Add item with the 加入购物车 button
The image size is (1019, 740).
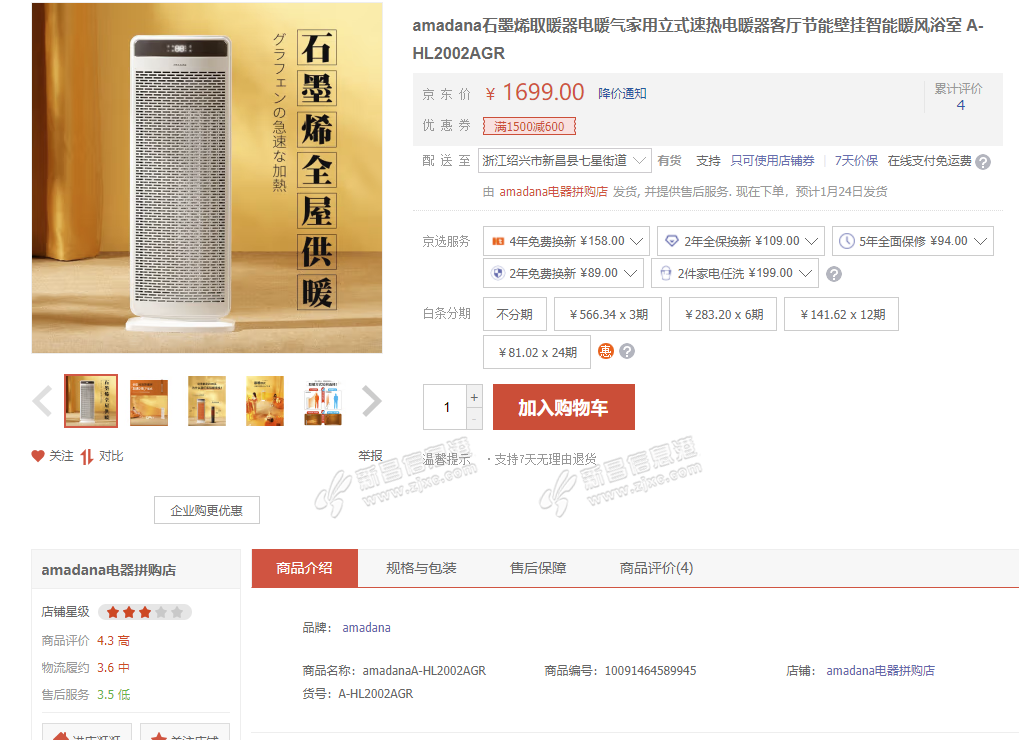563,407
